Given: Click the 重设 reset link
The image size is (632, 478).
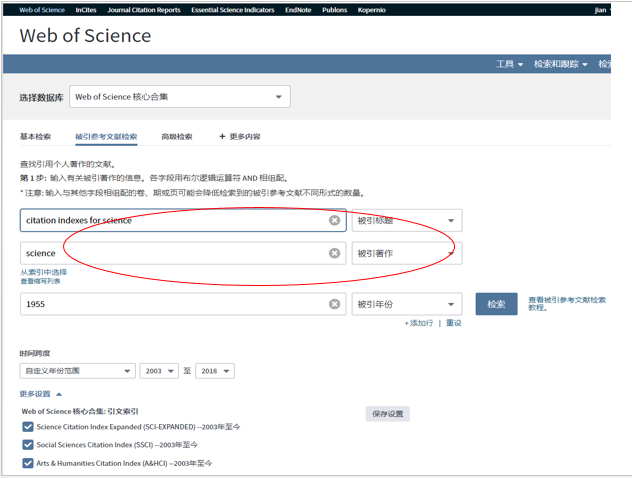Looking at the screenshot, I should [453, 323].
